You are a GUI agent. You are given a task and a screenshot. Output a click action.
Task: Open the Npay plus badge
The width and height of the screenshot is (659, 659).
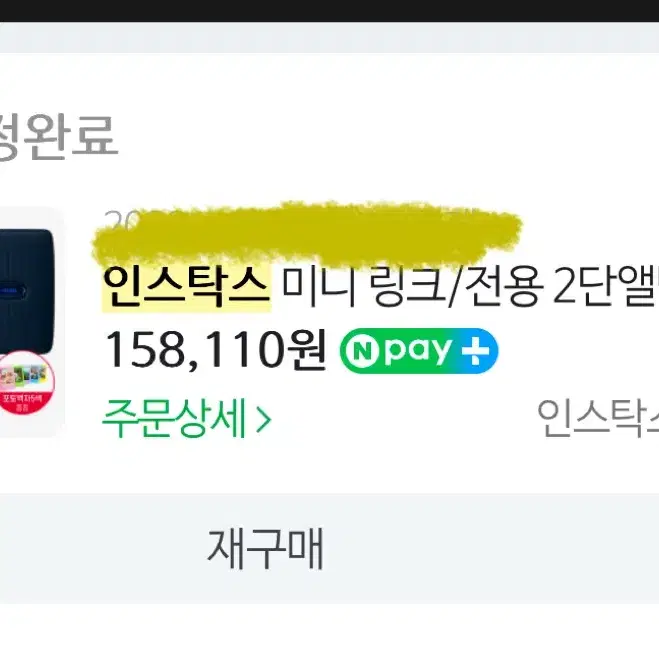[419, 351]
